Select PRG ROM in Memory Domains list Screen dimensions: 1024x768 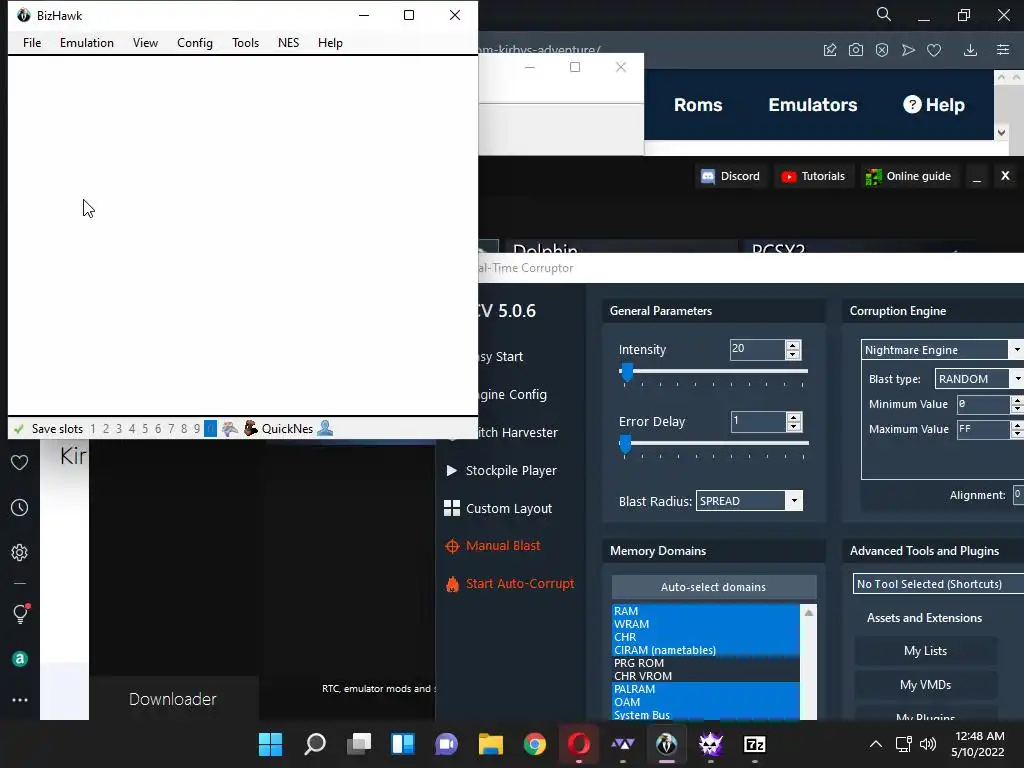pyautogui.click(x=705, y=664)
